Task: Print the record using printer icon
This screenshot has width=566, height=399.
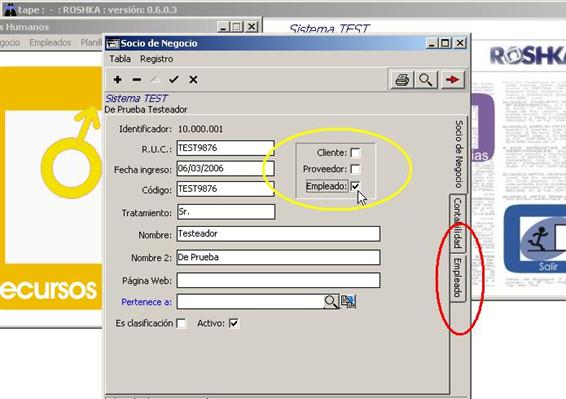Action: (402, 79)
